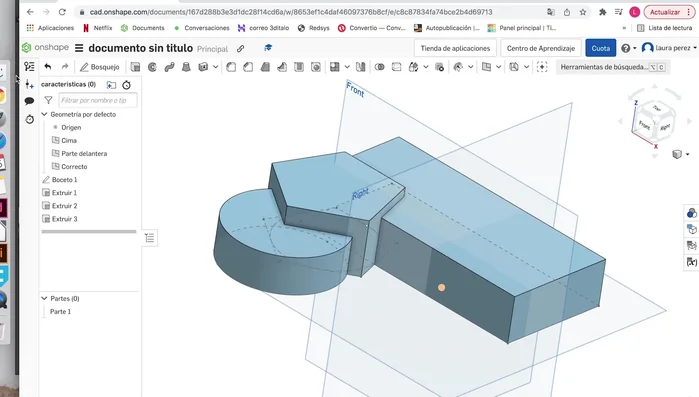The height and width of the screenshot is (397, 699).
Task: Select the Draft tool icon
Action: (265, 67)
